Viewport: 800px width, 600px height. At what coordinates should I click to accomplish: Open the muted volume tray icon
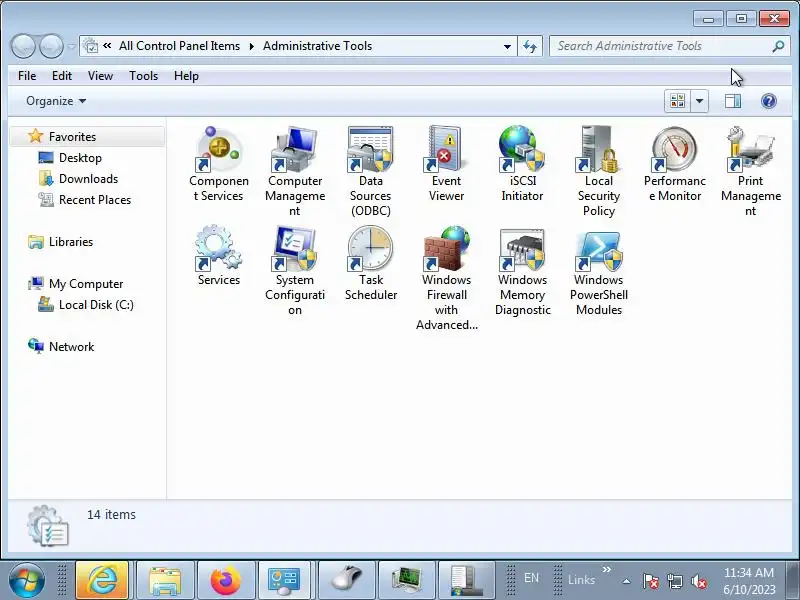click(698, 581)
